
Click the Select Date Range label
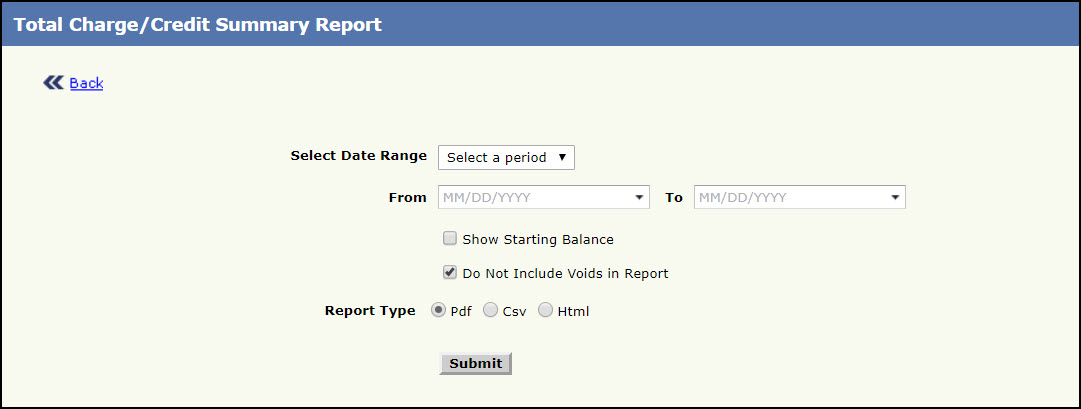coord(358,156)
